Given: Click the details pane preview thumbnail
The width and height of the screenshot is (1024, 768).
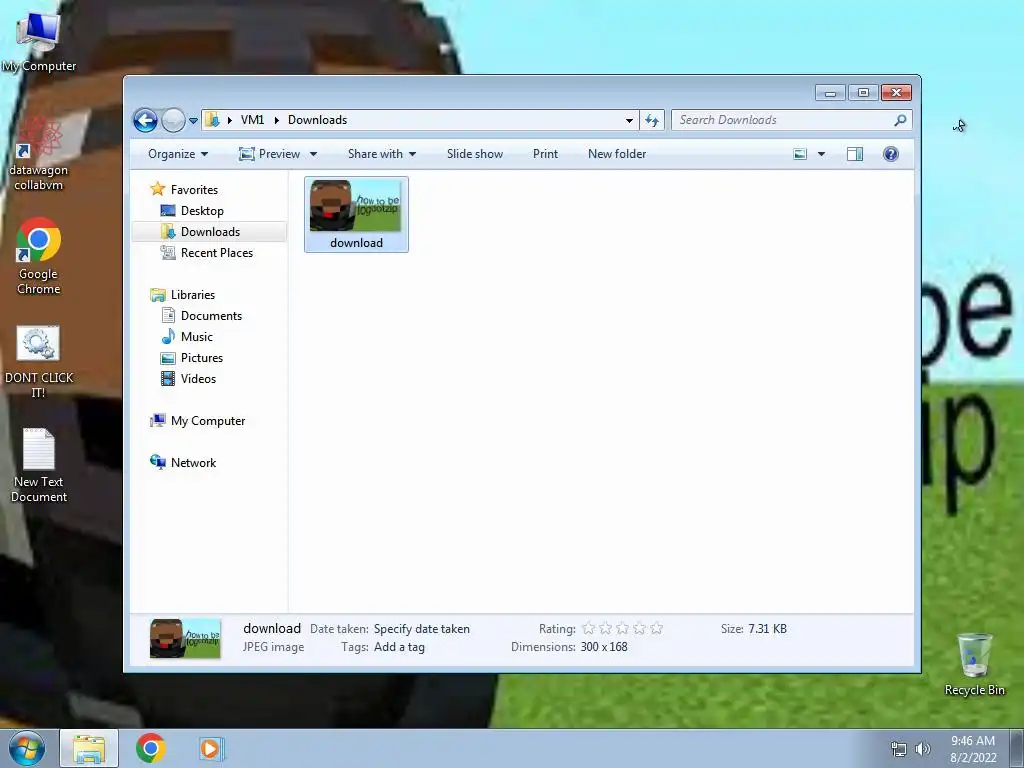Looking at the screenshot, I should tap(185, 639).
